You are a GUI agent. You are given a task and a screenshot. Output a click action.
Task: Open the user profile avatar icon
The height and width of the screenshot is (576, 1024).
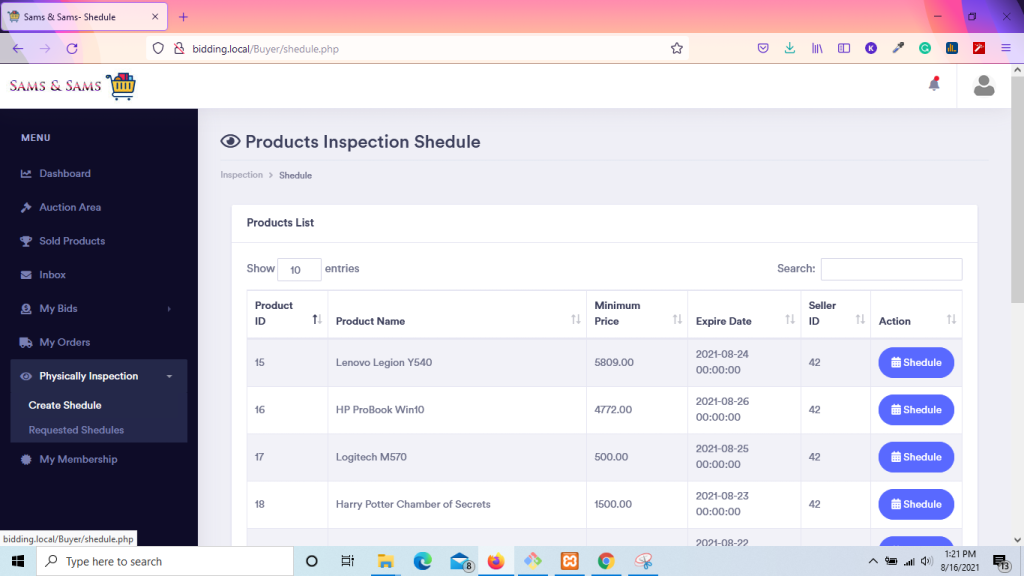(983, 86)
